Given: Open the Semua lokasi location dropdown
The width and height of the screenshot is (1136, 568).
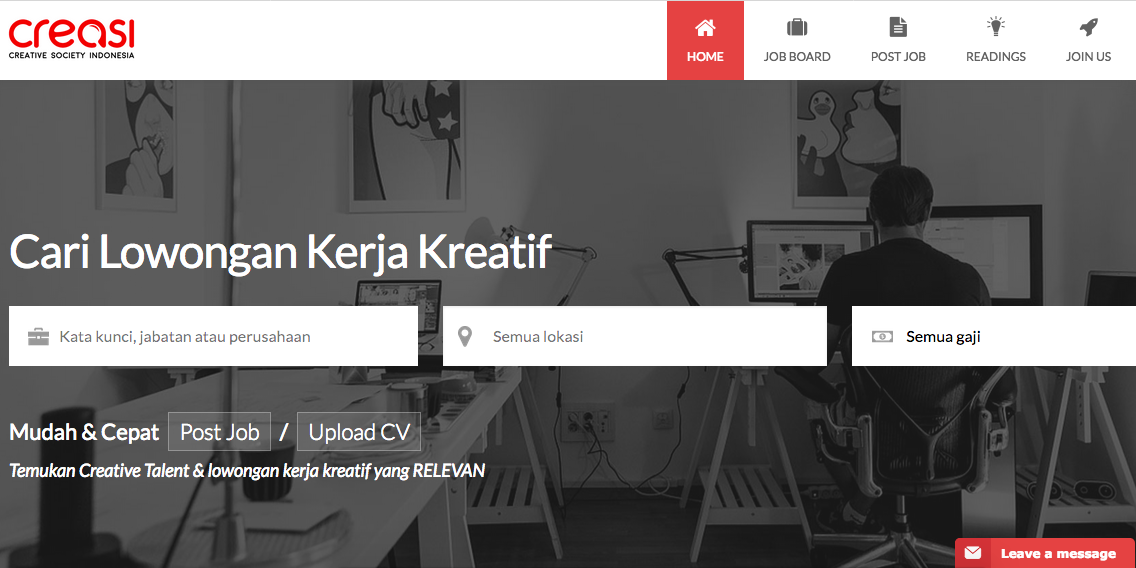Looking at the screenshot, I should (x=635, y=336).
